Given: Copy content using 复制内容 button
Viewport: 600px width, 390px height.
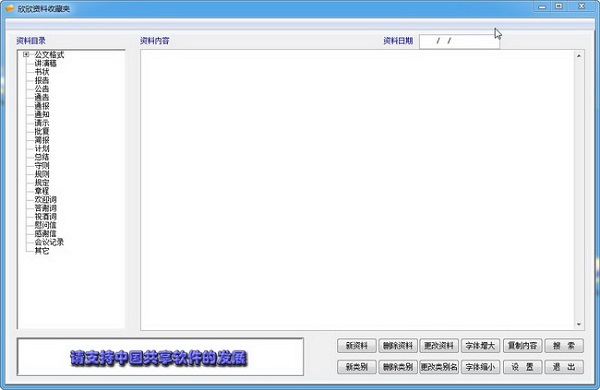Looking at the screenshot, I should tap(522, 346).
